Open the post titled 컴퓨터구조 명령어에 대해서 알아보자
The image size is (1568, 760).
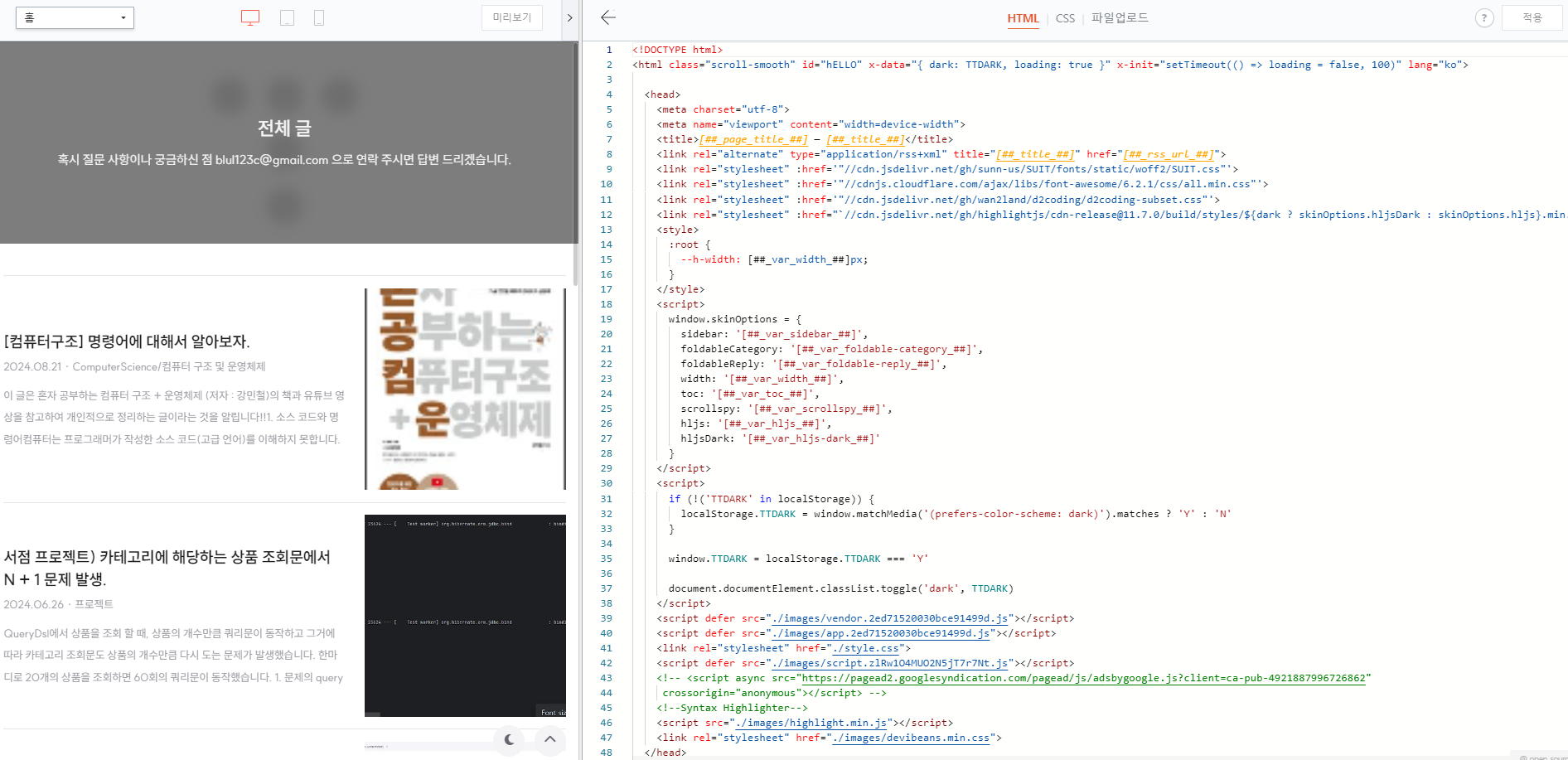click(x=127, y=341)
